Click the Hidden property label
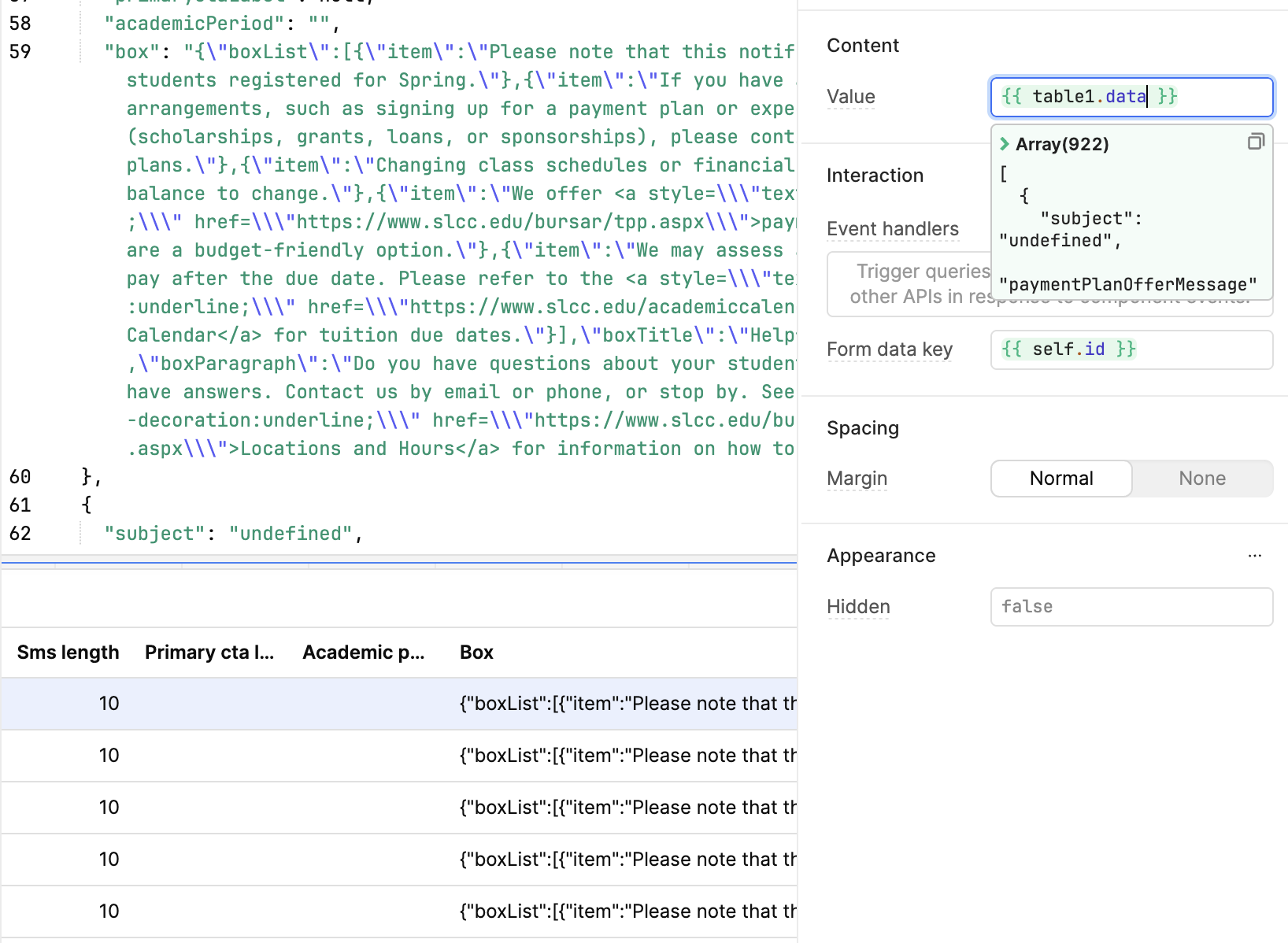Image resolution: width=1288 pixels, height=943 pixels. 858,607
